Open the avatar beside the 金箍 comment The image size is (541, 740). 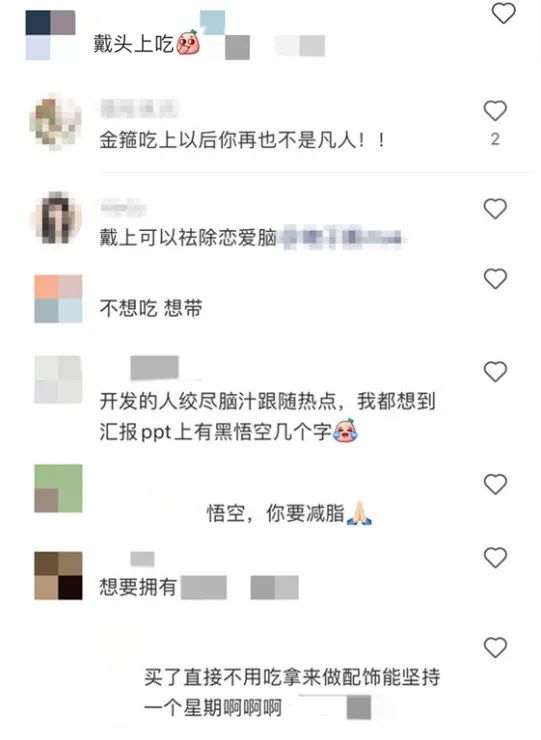[x=56, y=122]
